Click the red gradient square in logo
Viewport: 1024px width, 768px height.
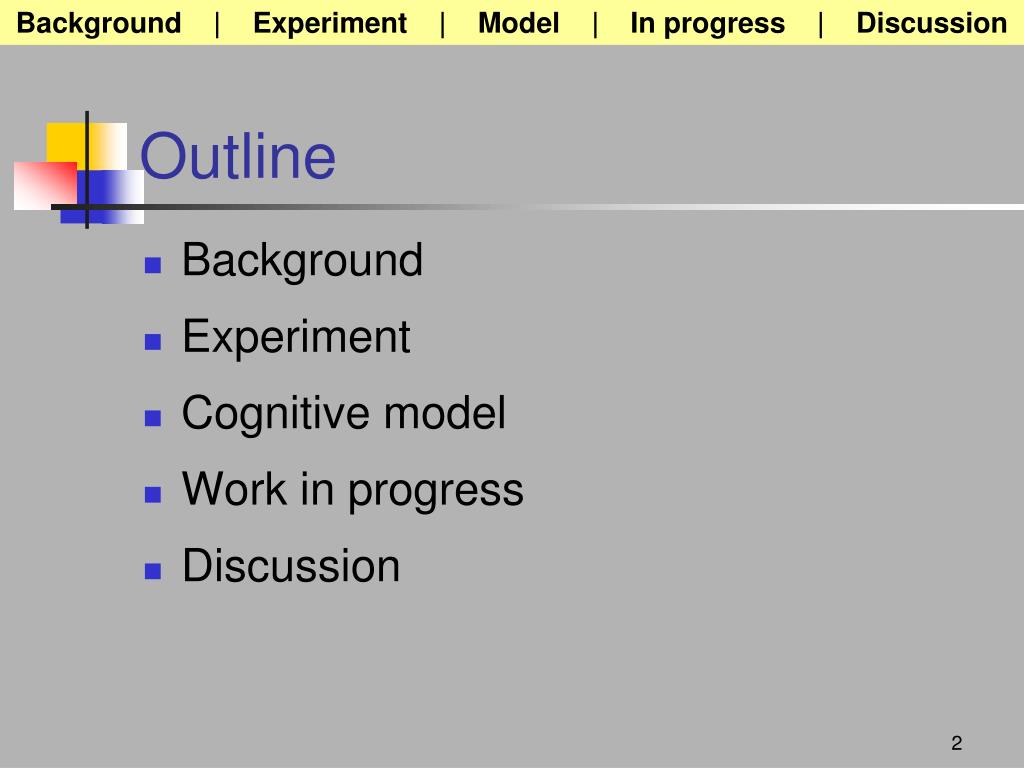pyautogui.click(x=45, y=185)
